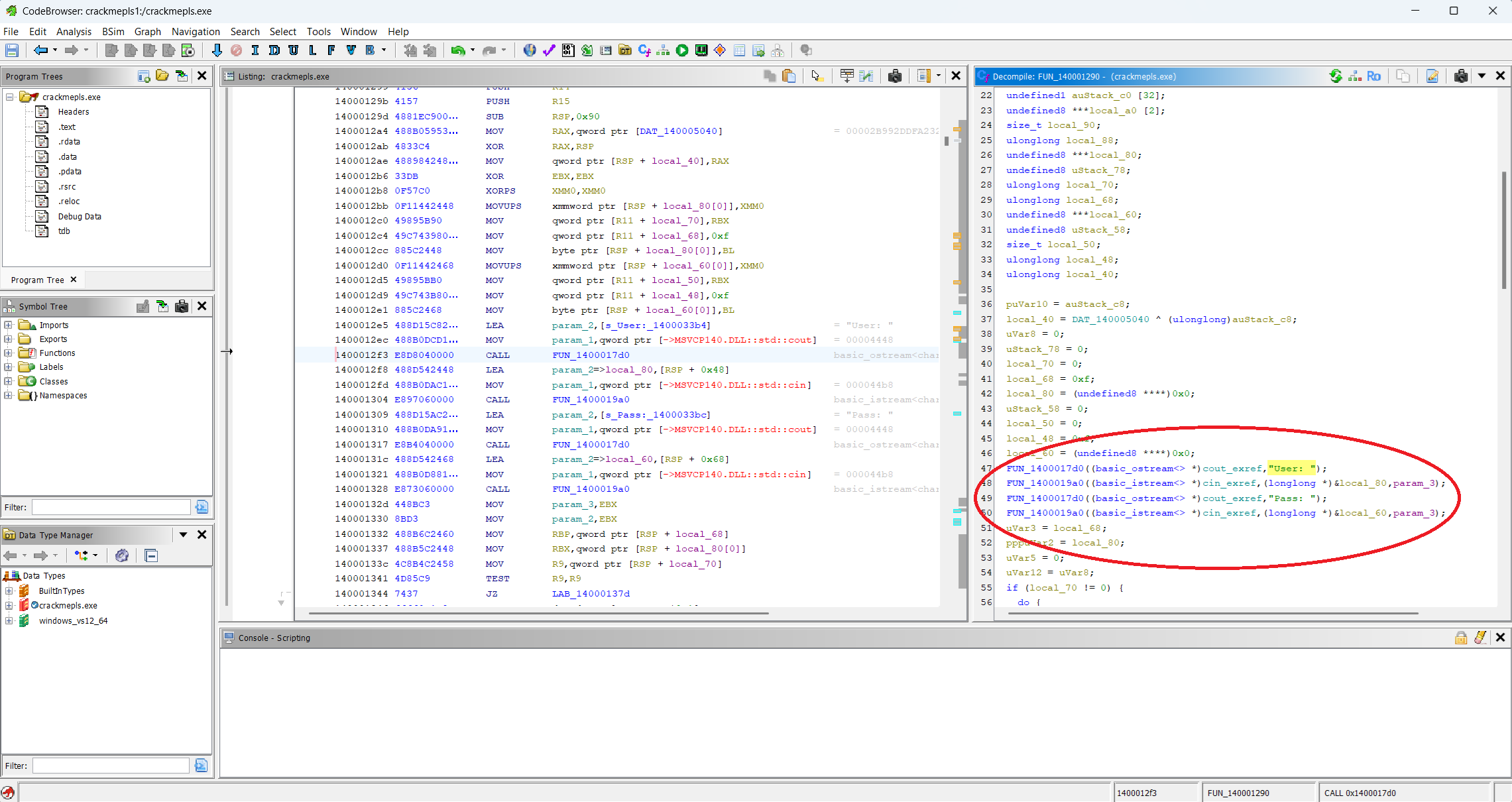The height and width of the screenshot is (802, 1512).
Task: Open the program tree folder icon in Program Trees
Action: coord(162,76)
